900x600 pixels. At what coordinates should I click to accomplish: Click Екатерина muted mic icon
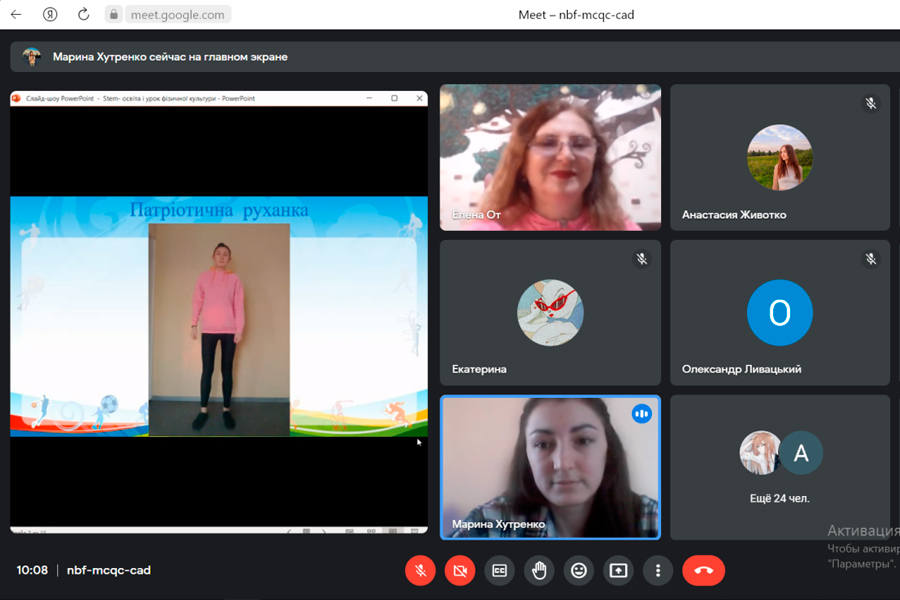click(642, 259)
